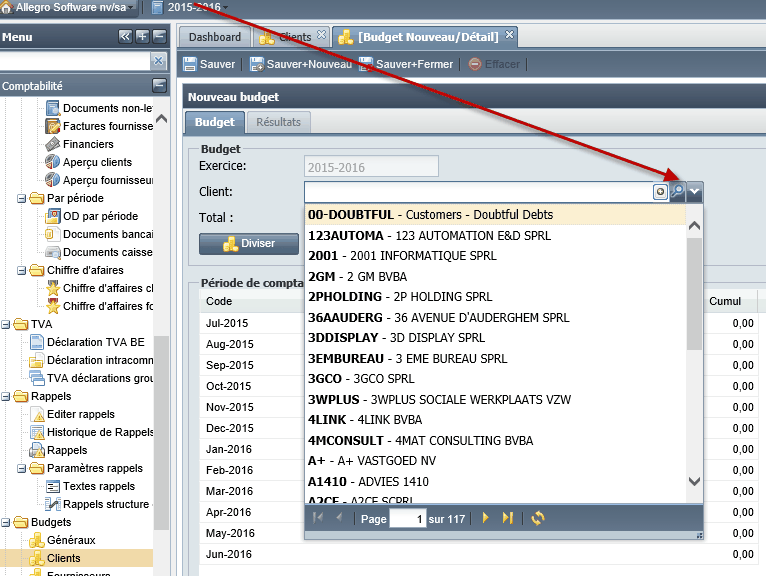Collapse the Par période folder

(x=21, y=198)
